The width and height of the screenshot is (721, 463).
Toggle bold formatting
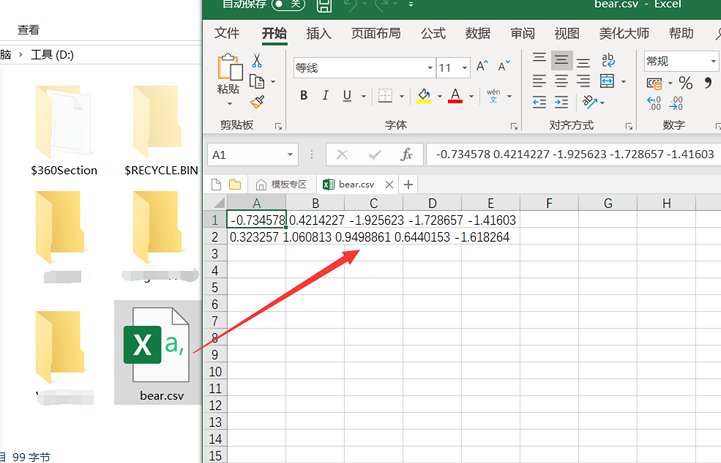[x=303, y=96]
